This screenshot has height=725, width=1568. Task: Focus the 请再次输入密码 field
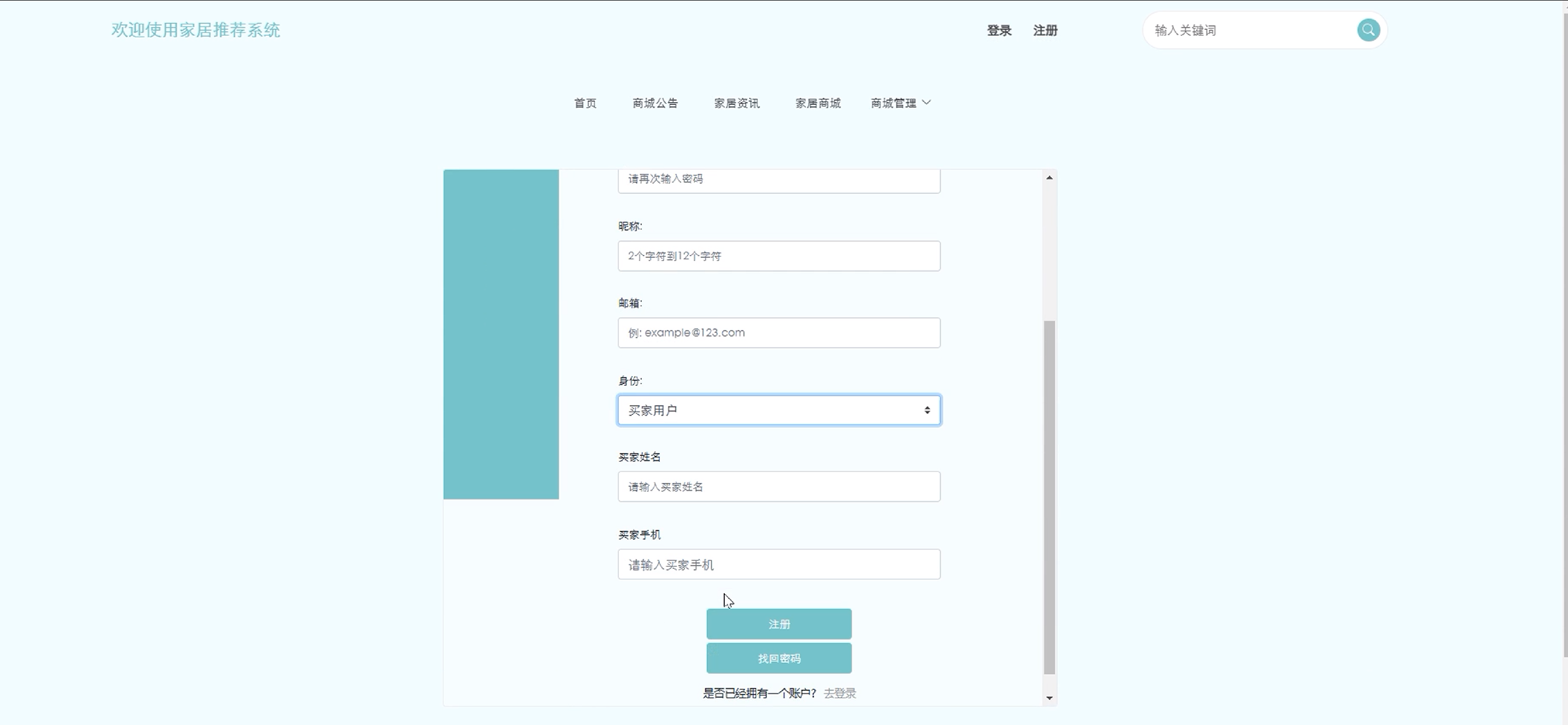coord(779,181)
